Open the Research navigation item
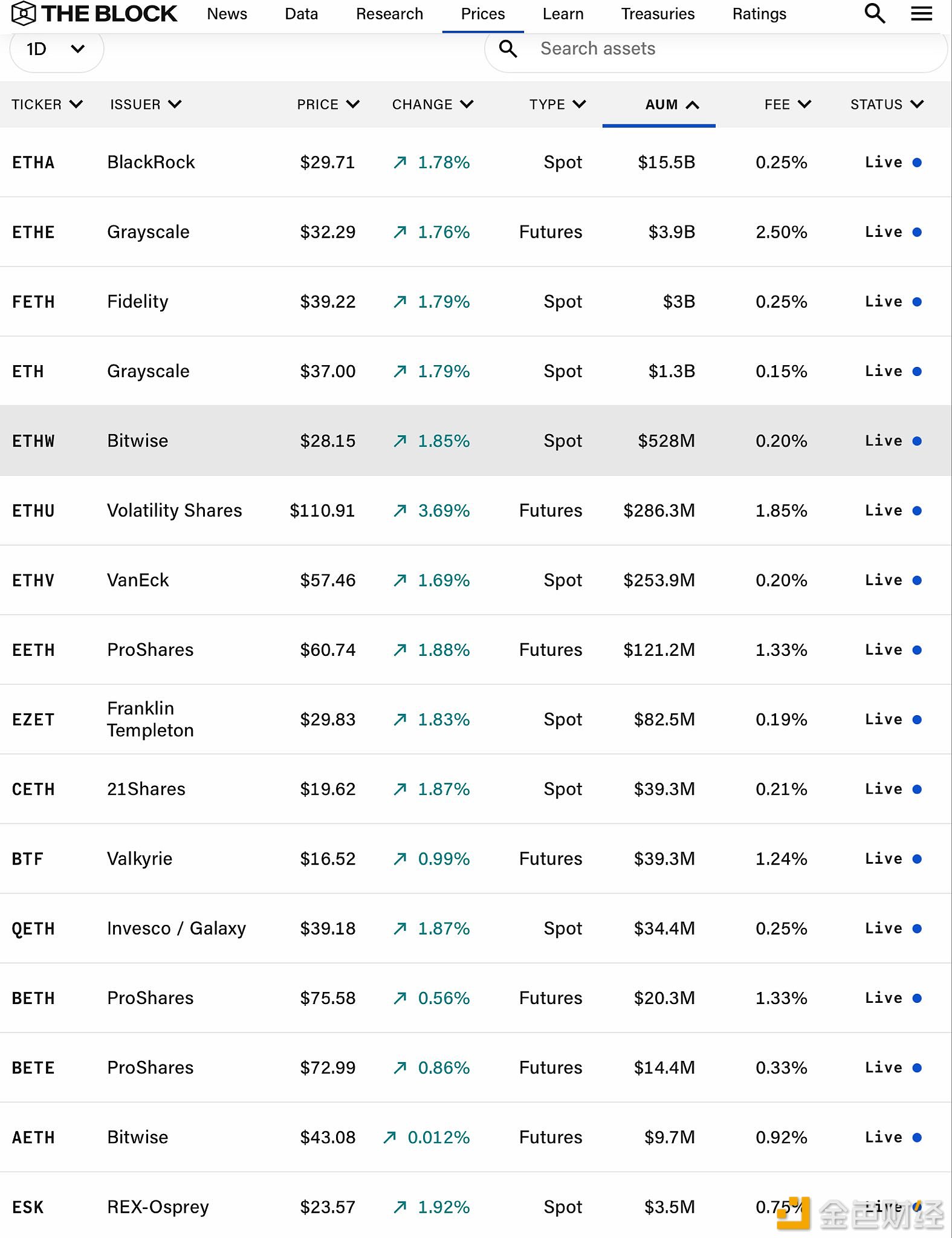The image size is (952, 1238). 389,14
